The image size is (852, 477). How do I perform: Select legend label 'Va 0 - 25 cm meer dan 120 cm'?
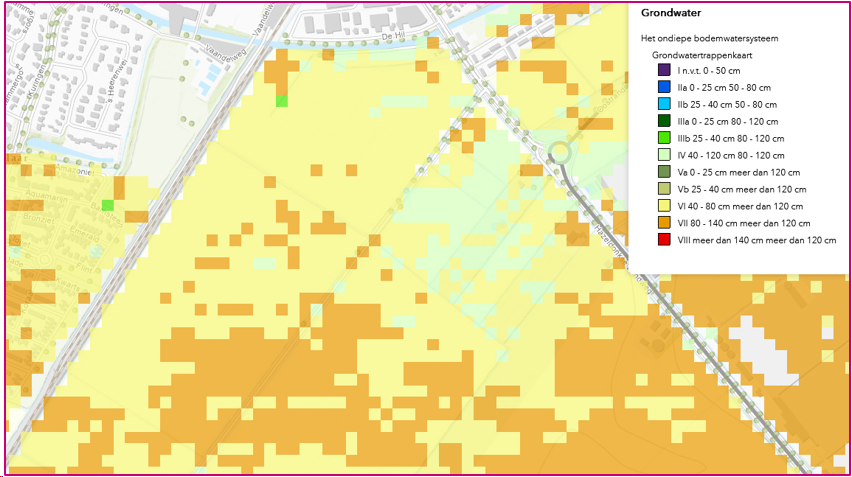tap(738, 173)
